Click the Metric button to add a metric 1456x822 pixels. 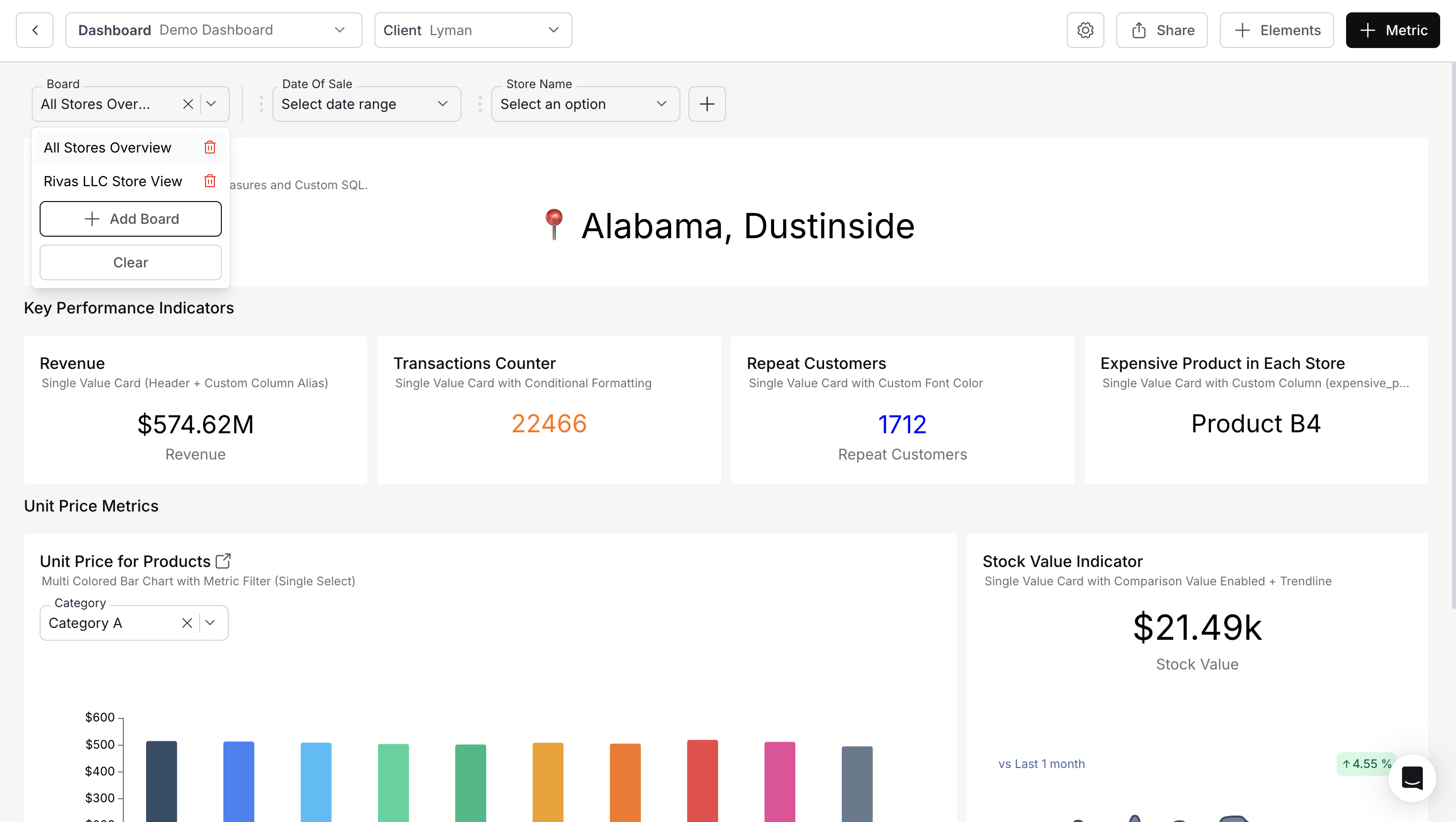(x=1392, y=30)
